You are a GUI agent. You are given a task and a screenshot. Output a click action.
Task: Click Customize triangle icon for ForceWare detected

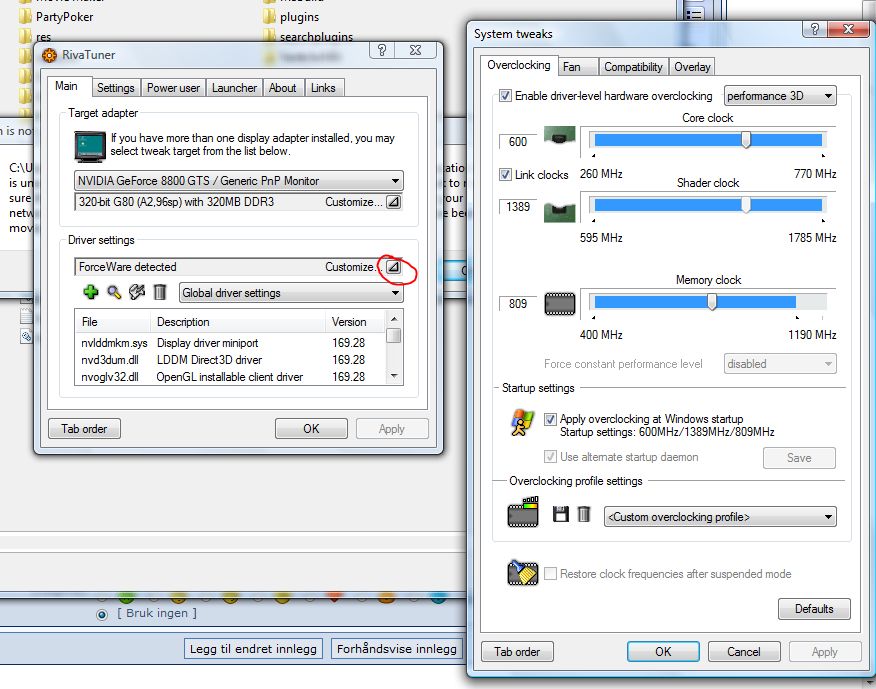coord(394,267)
